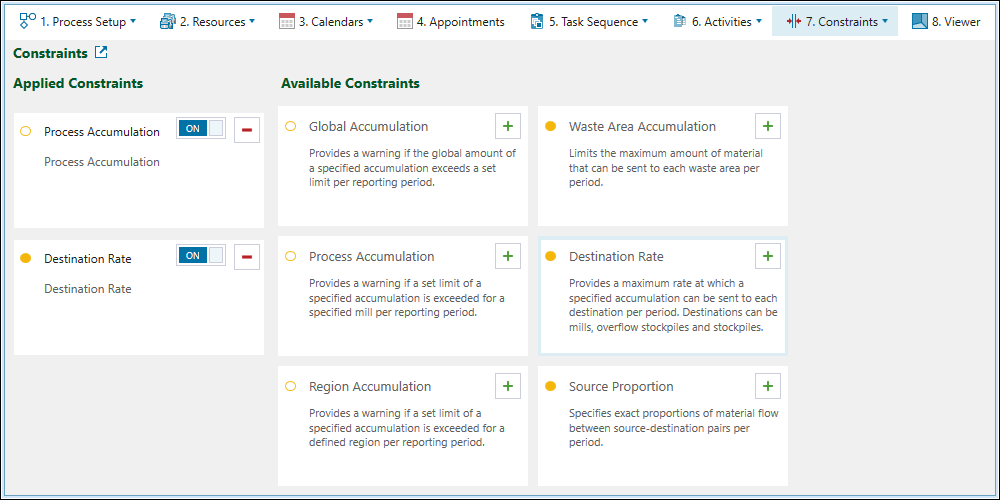Click the Source Proportion constraint title

(x=621, y=387)
